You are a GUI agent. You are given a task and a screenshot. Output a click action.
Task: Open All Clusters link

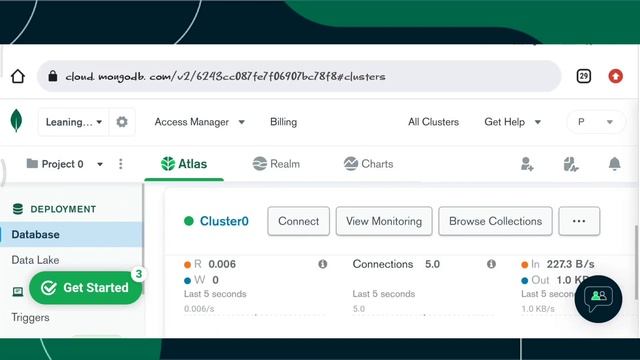[x=433, y=122]
